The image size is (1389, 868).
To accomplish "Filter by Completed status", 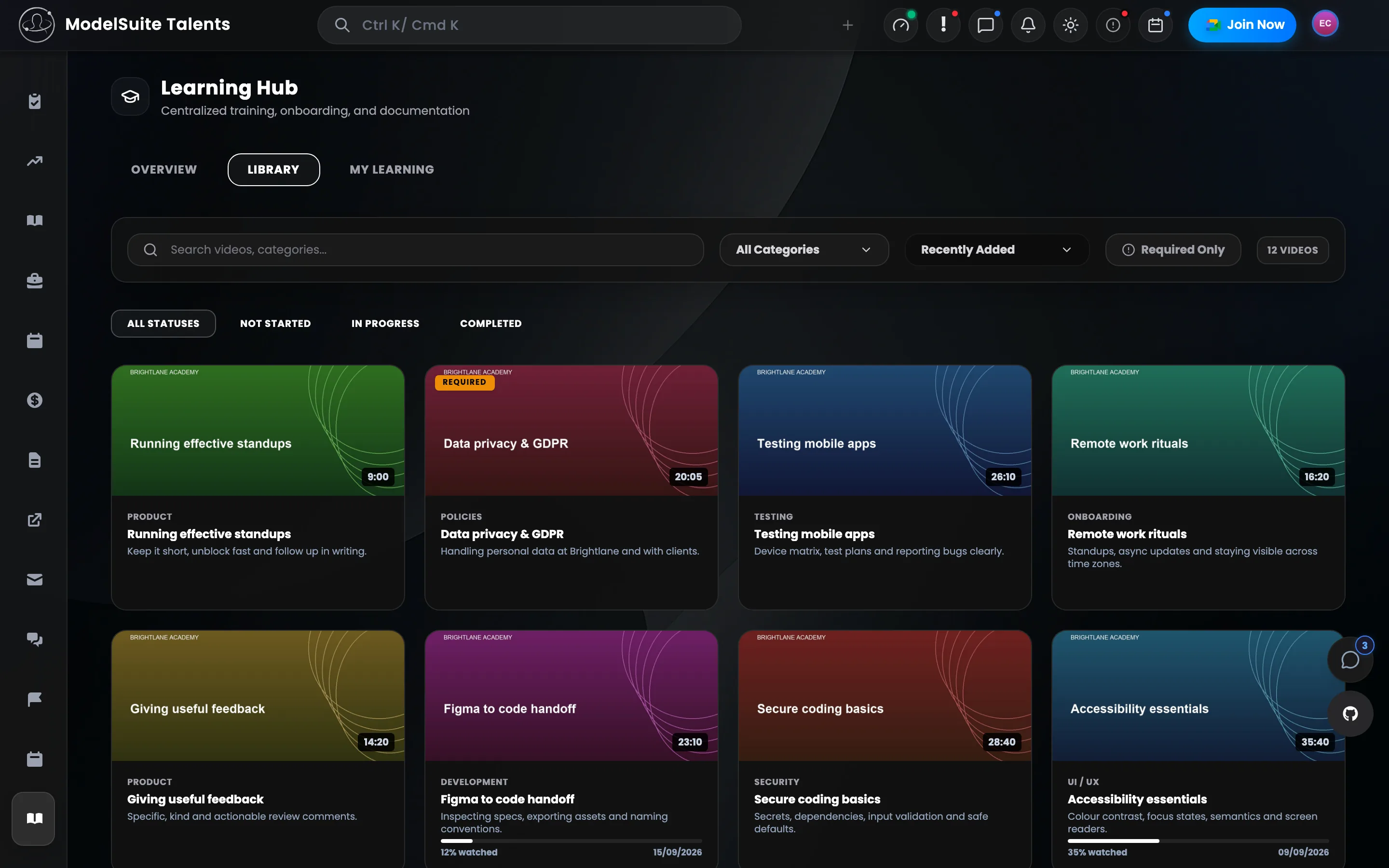I will tap(491, 324).
